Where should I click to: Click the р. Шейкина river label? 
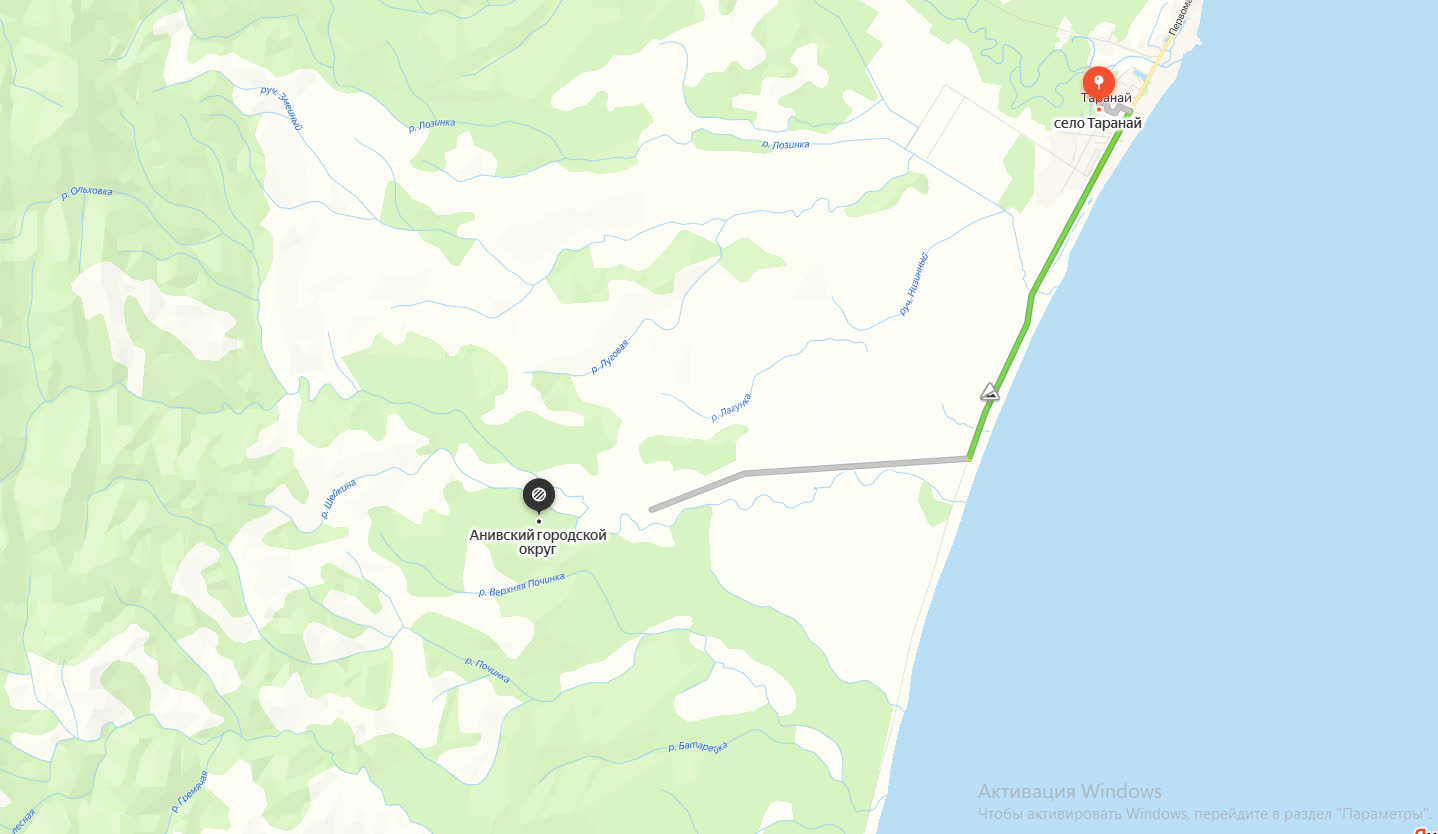[339, 498]
